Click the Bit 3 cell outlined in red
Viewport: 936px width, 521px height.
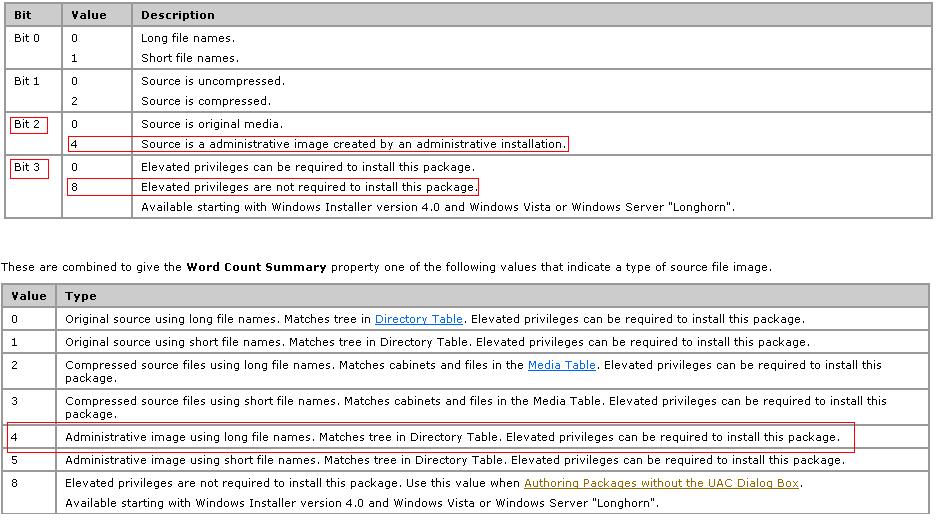pos(27,167)
